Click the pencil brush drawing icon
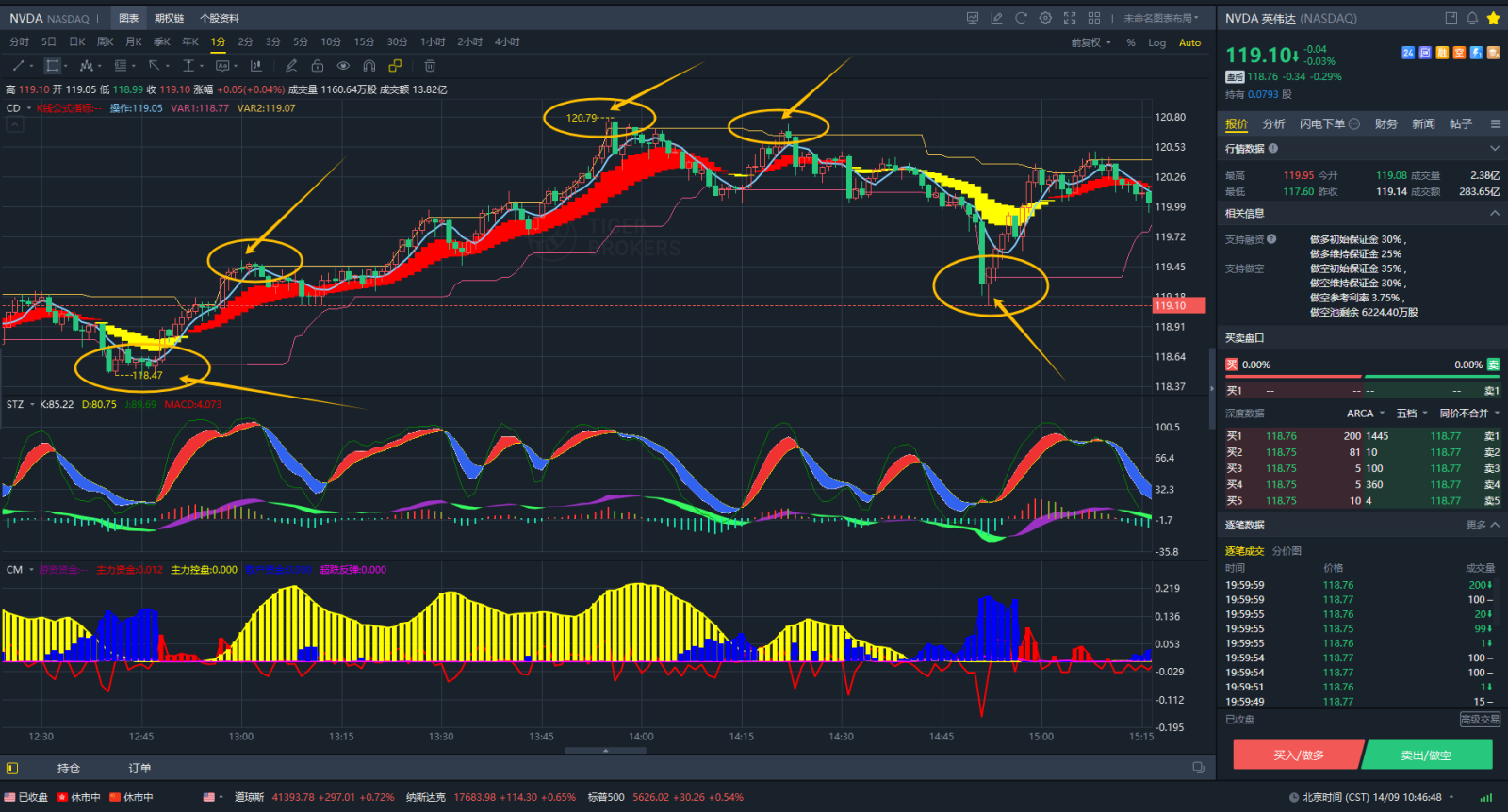Screen dimensions: 1508x812 click(291, 66)
